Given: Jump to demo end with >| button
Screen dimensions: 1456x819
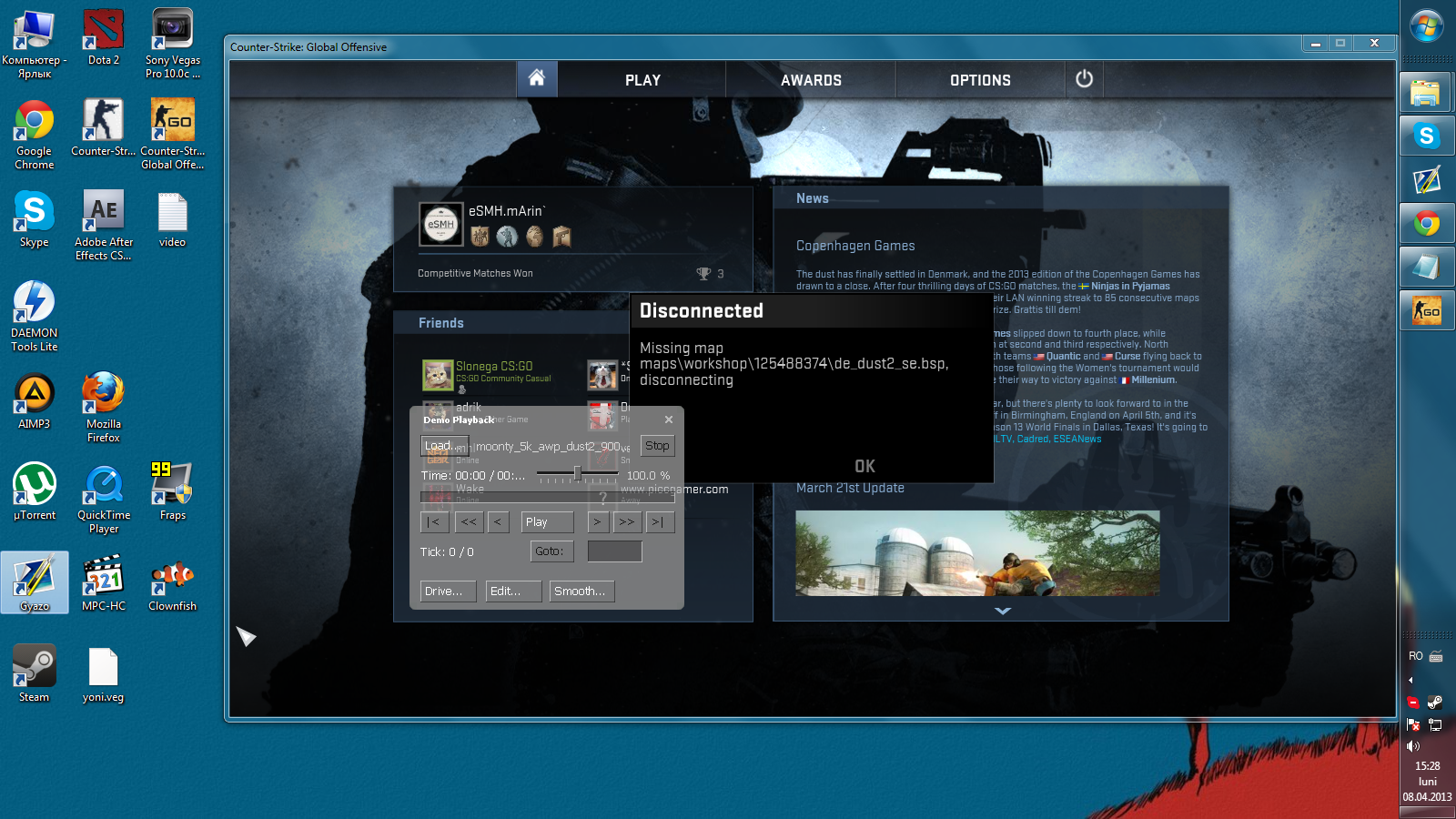Looking at the screenshot, I should coord(658,522).
